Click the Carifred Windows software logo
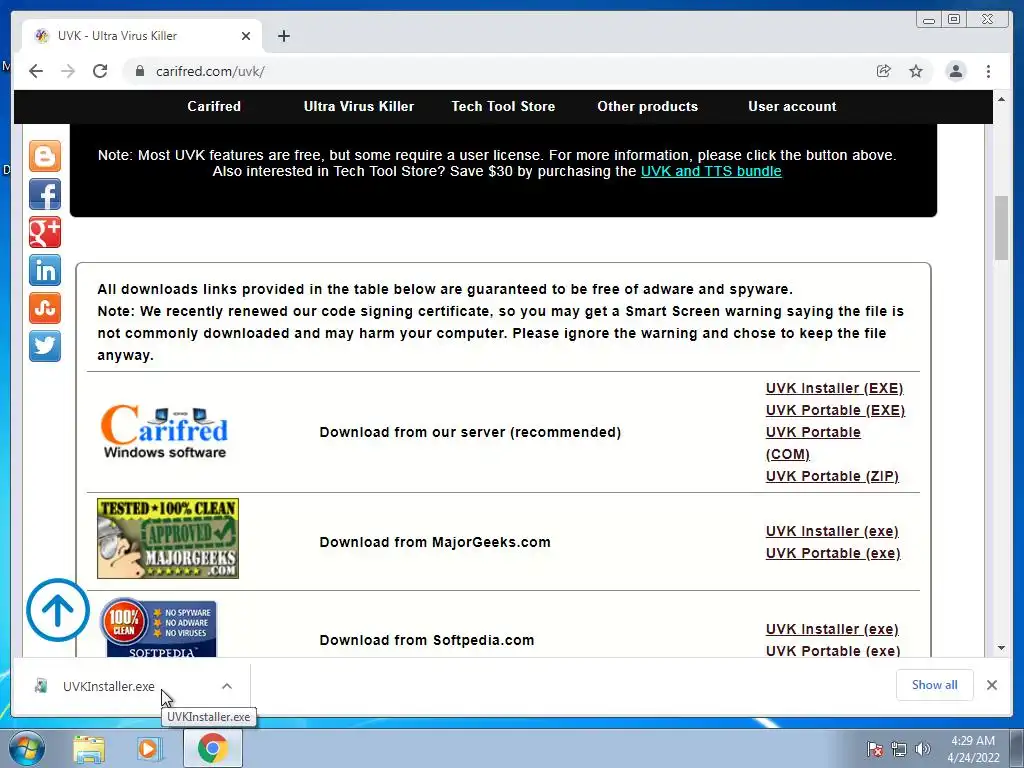The width and height of the screenshot is (1024, 768). [x=164, y=432]
